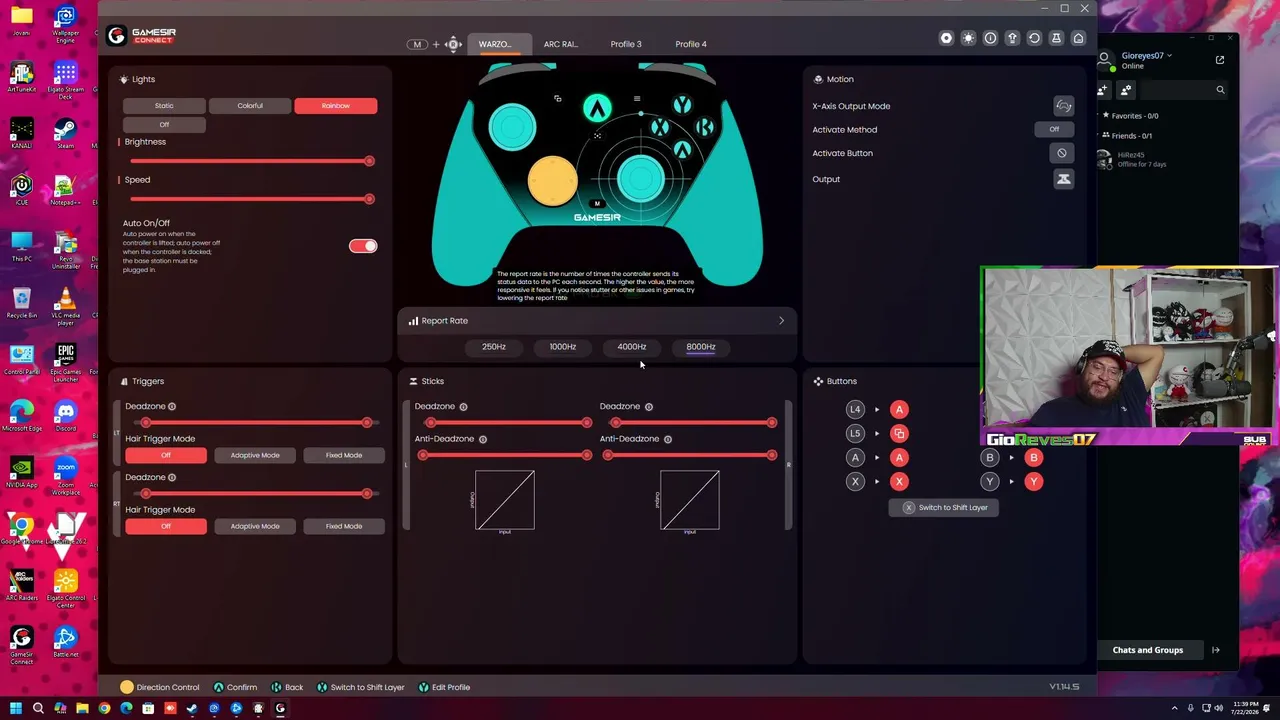Click the upload arrow icon in top toolbar
The width and height of the screenshot is (1280, 720).
(x=1012, y=38)
